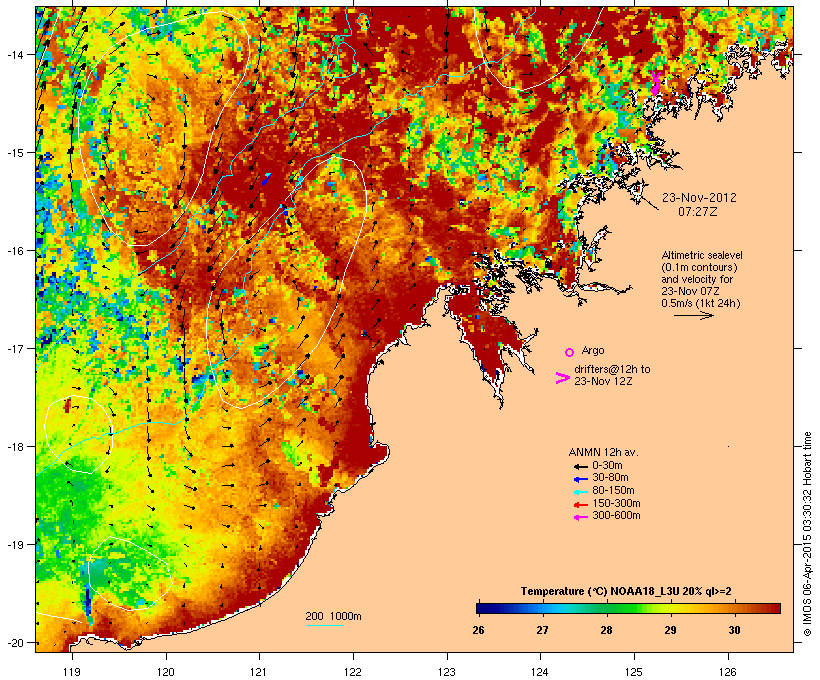Click the 122 longitude axis label
Screen dimensions: 820x680
353,672
